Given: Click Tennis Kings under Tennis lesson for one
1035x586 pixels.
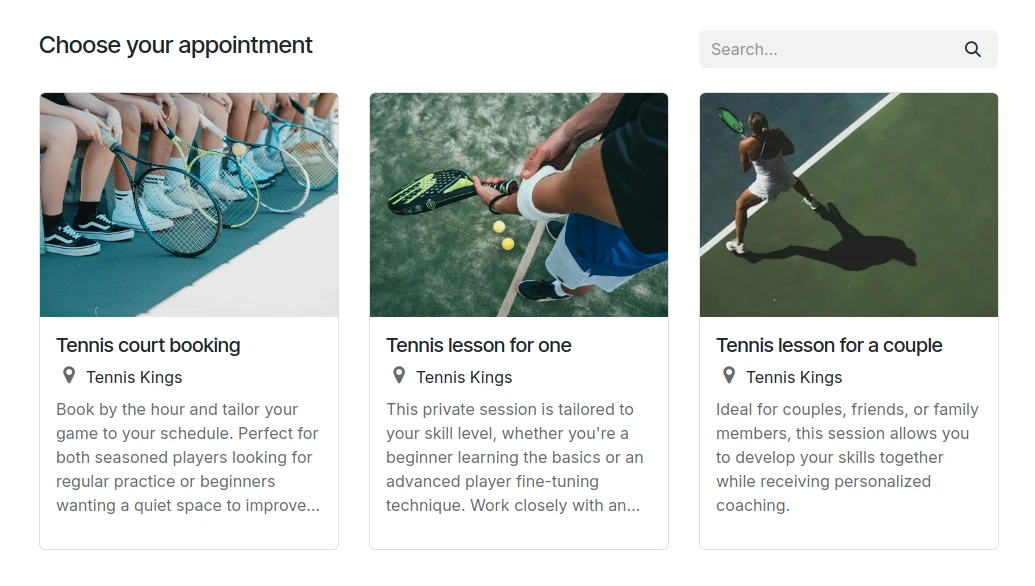Looking at the screenshot, I should pyautogui.click(x=464, y=377).
